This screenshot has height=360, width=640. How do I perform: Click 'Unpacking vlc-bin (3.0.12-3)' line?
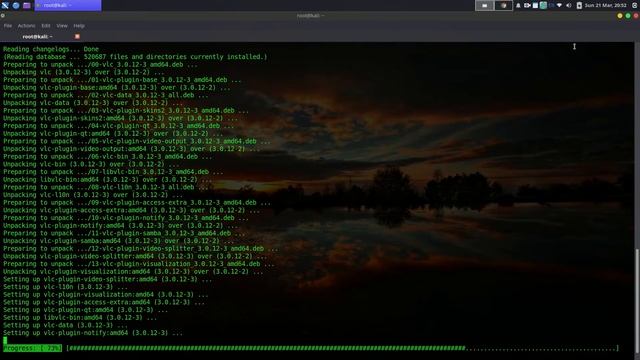91,164
